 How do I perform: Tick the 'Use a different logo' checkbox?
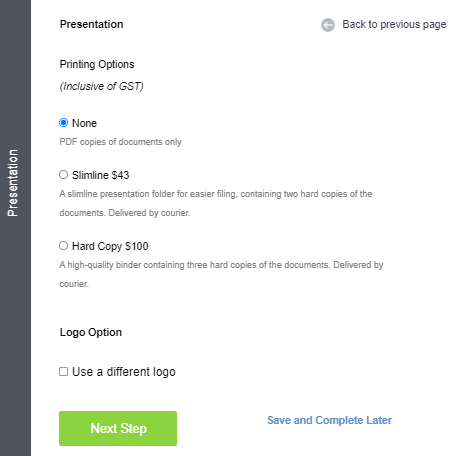point(63,371)
